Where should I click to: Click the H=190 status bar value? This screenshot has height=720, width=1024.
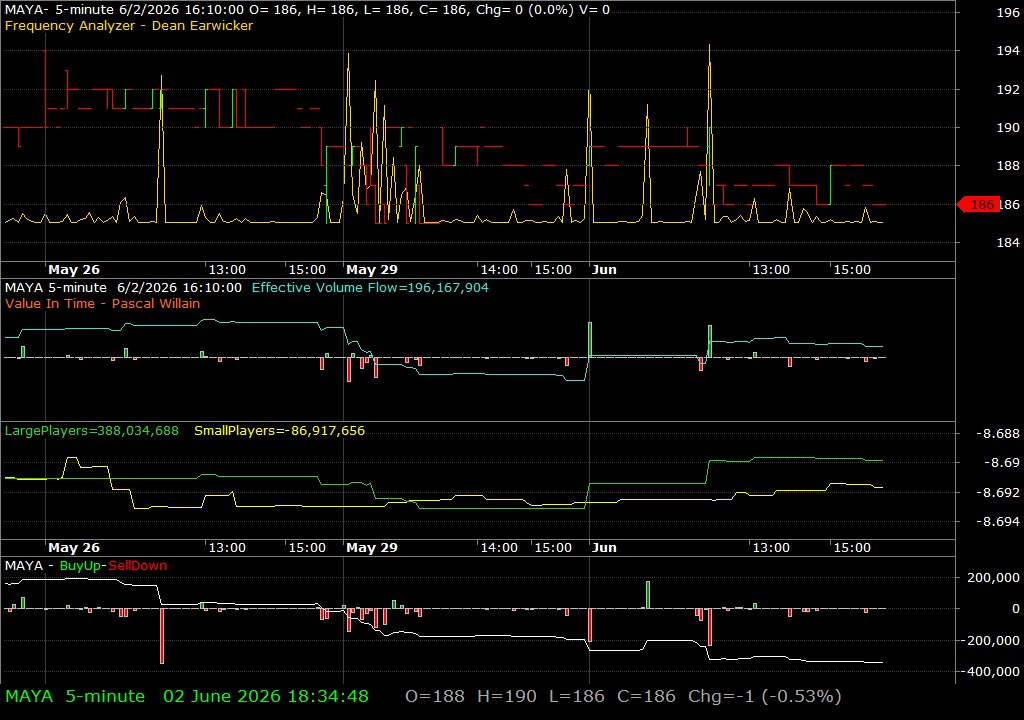pyautogui.click(x=507, y=696)
